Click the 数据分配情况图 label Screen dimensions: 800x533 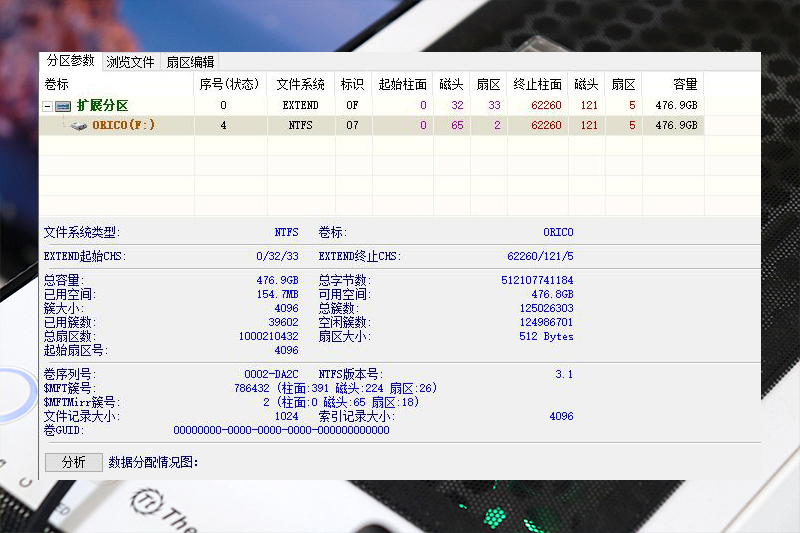153,462
